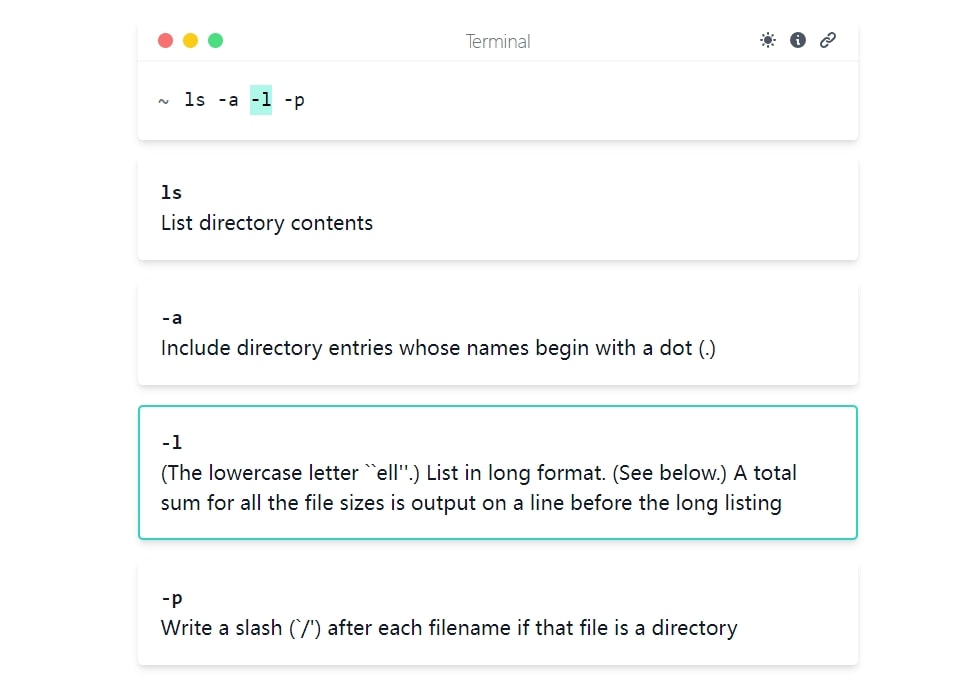Click the Terminal title text
The width and height of the screenshot is (954, 691).
[x=498, y=41]
